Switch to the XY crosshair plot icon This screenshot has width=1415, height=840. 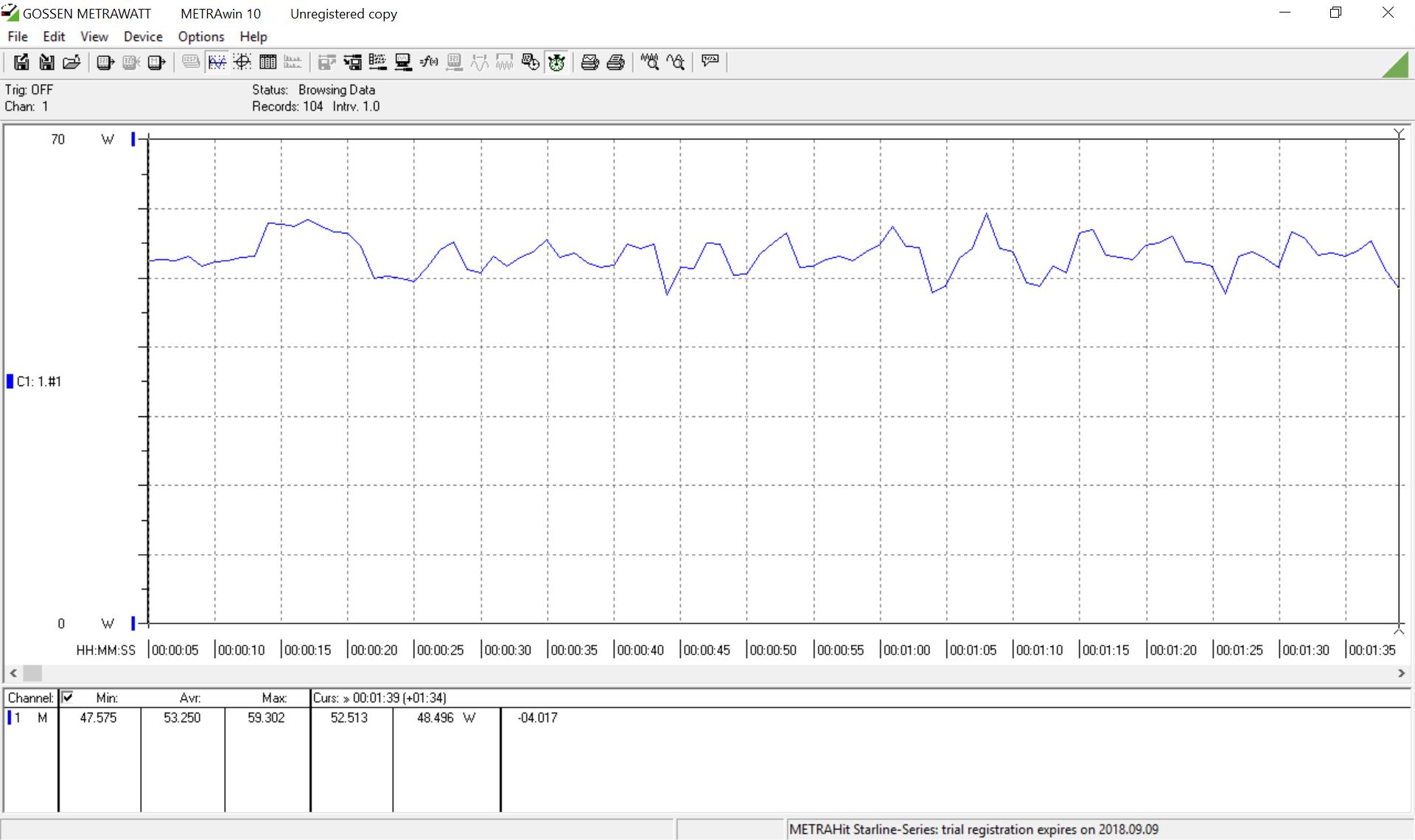click(x=242, y=63)
